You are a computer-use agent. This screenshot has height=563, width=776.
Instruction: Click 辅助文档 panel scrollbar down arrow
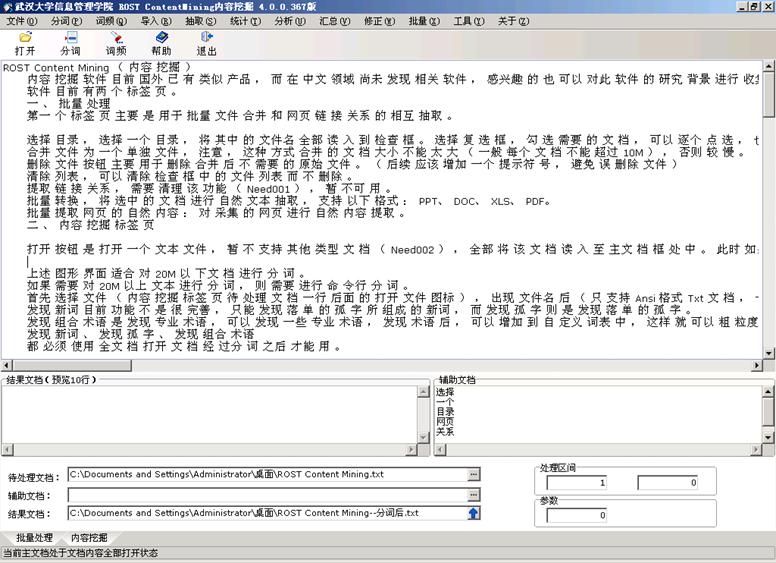pos(768,437)
